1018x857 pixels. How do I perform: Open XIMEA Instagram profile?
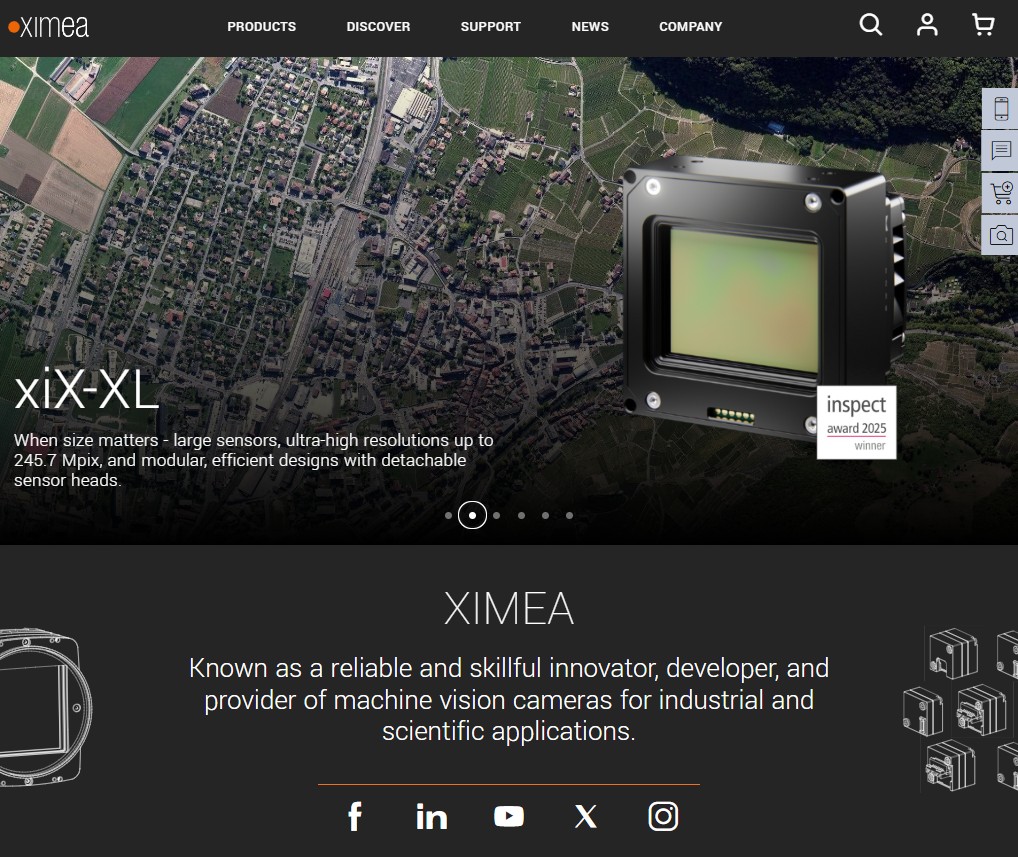(x=663, y=816)
